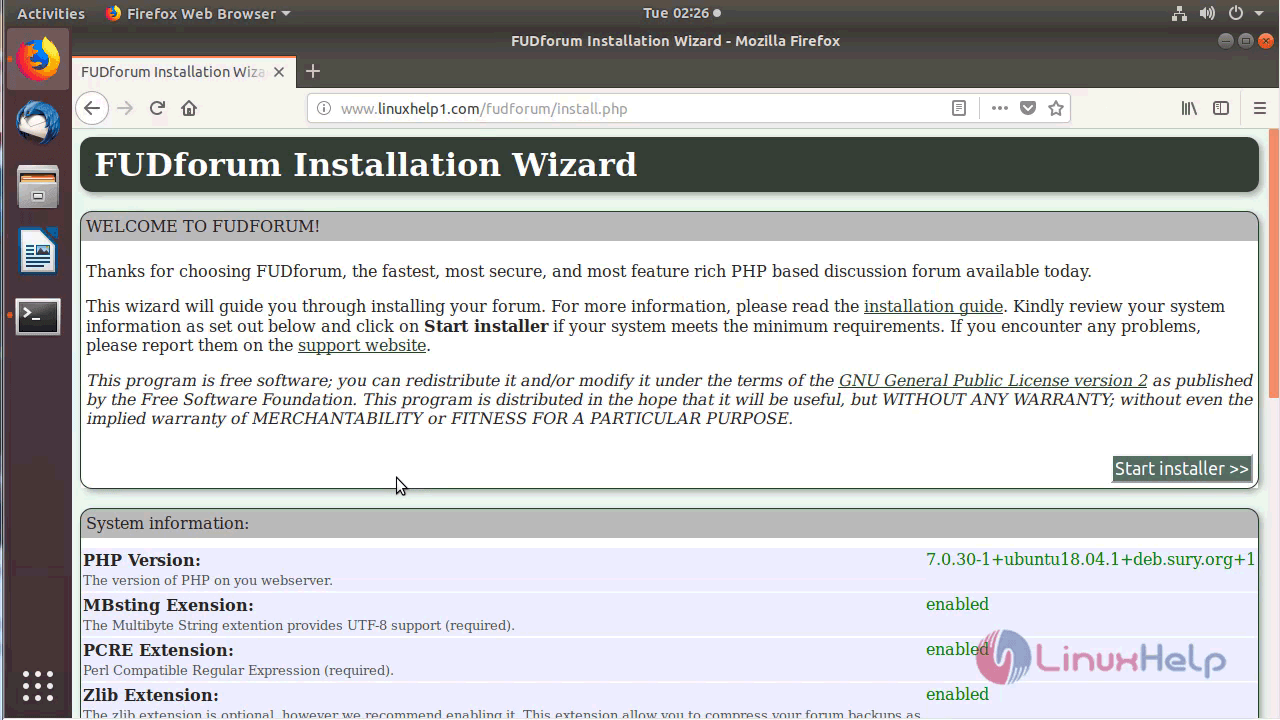The image size is (1280, 720).
Task: Reload the current page
Action: [x=157, y=108]
